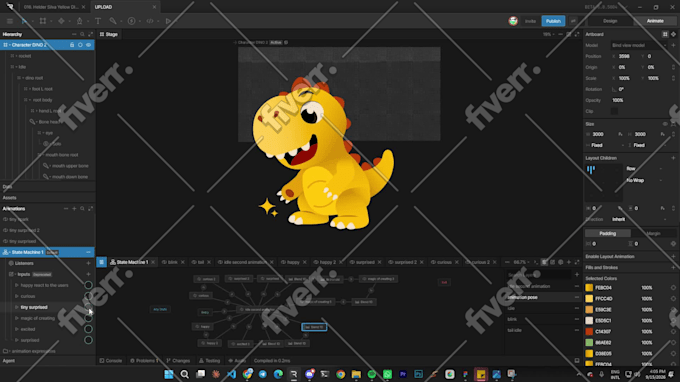This screenshot has width=680, height=382.
Task: Open Visual Studio Code from the taskbar
Action: 232,374
